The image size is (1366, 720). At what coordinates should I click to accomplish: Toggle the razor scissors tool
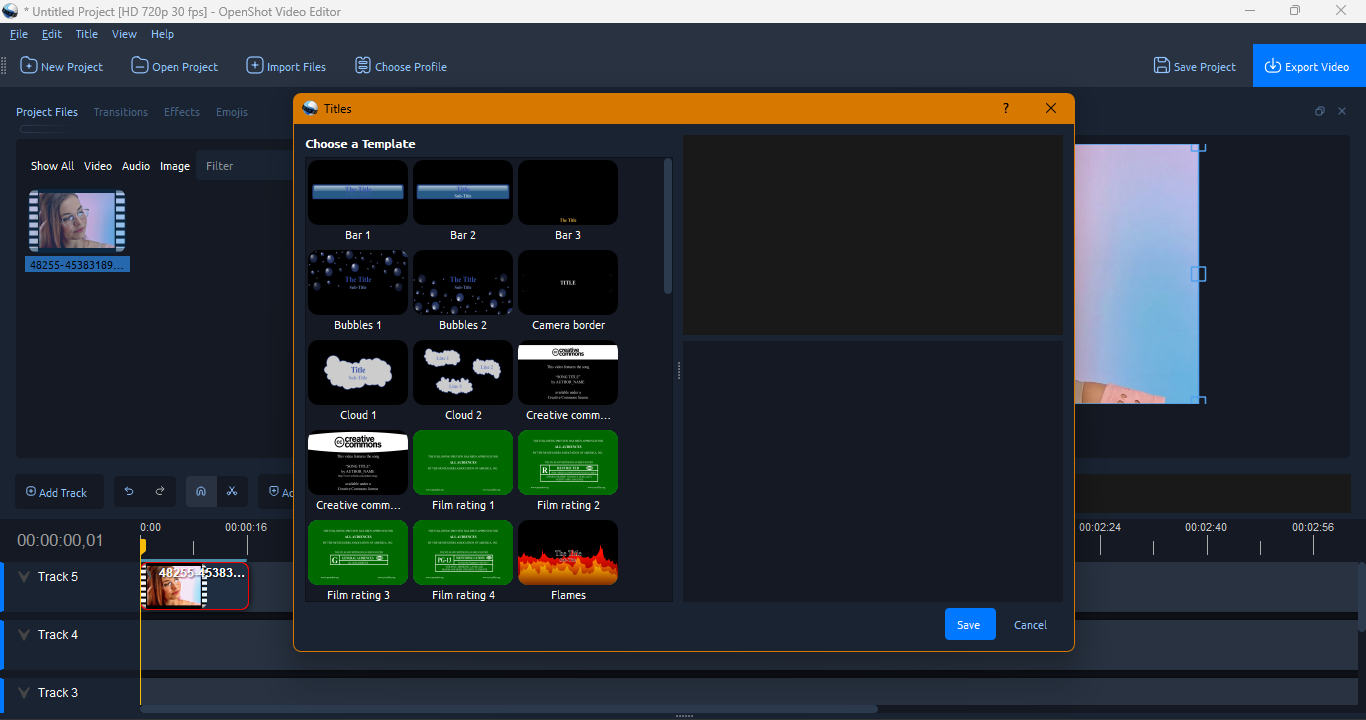[232, 491]
